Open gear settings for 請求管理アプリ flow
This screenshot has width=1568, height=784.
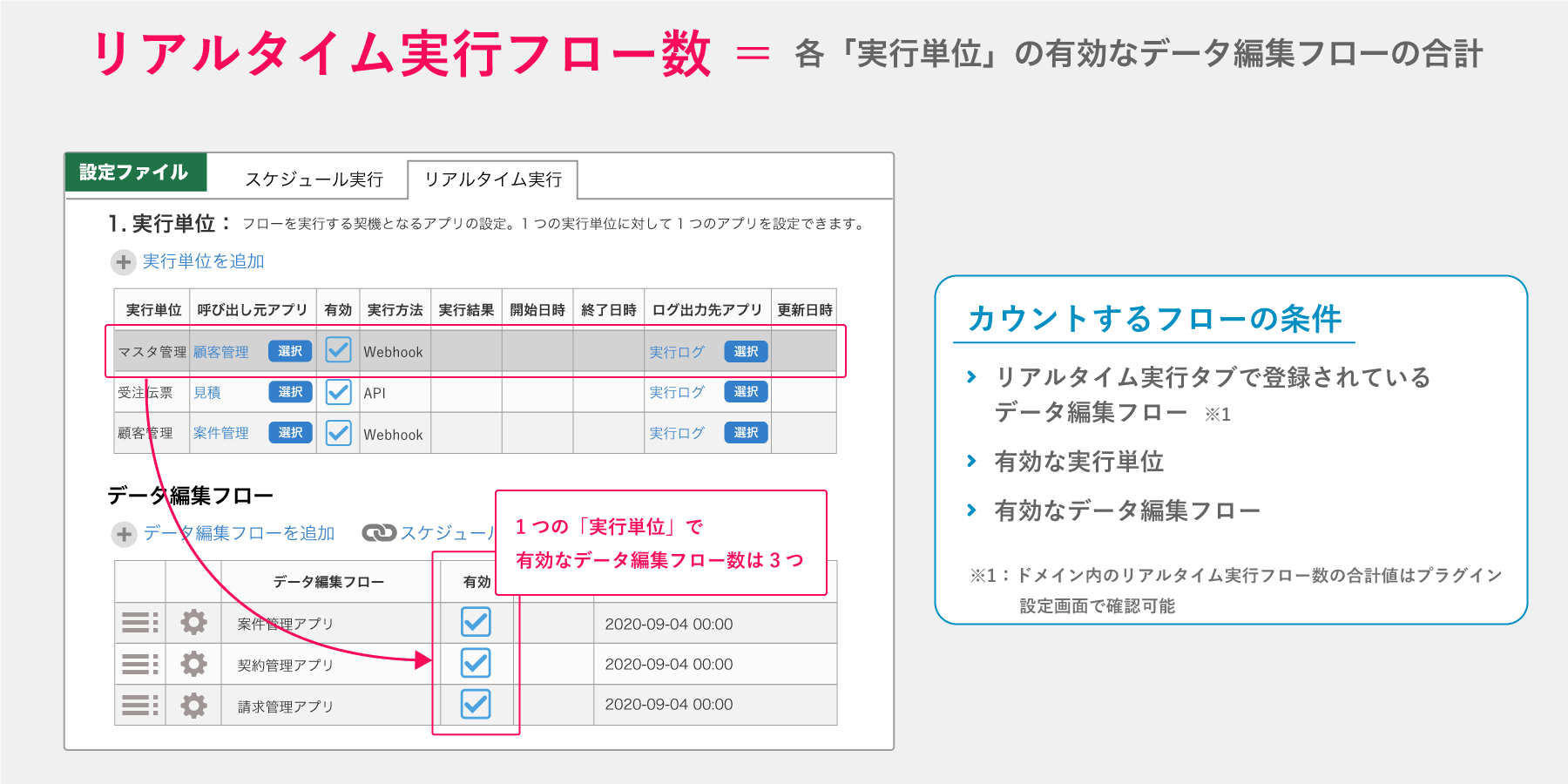tap(193, 705)
